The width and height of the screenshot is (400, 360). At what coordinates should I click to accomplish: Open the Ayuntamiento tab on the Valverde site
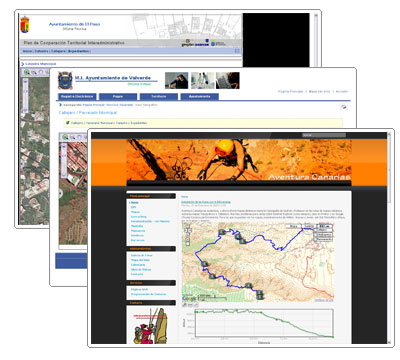click(x=199, y=97)
